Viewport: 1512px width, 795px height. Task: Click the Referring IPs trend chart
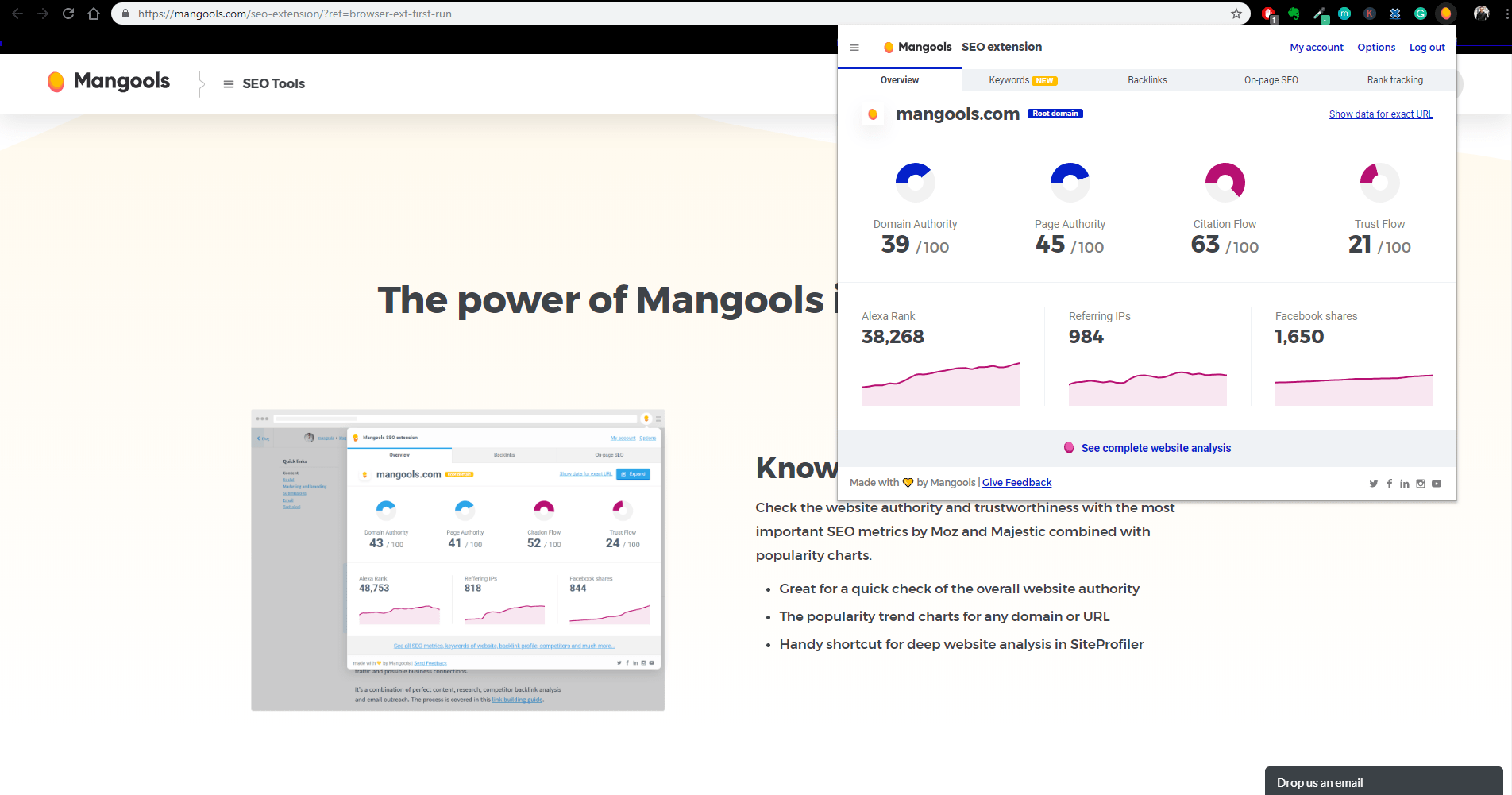pyautogui.click(x=1147, y=388)
